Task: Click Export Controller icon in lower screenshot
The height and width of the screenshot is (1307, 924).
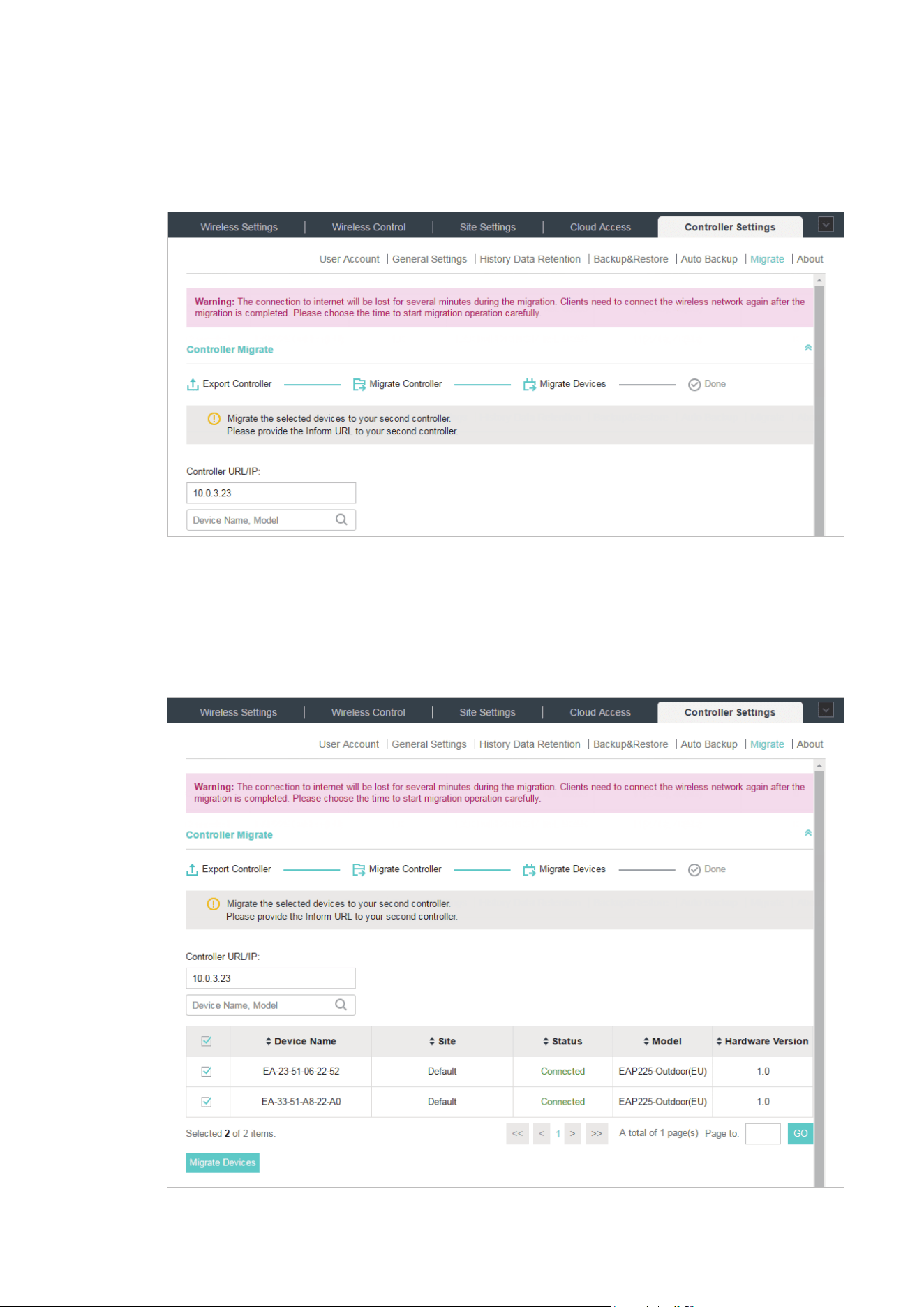Action: (192, 870)
